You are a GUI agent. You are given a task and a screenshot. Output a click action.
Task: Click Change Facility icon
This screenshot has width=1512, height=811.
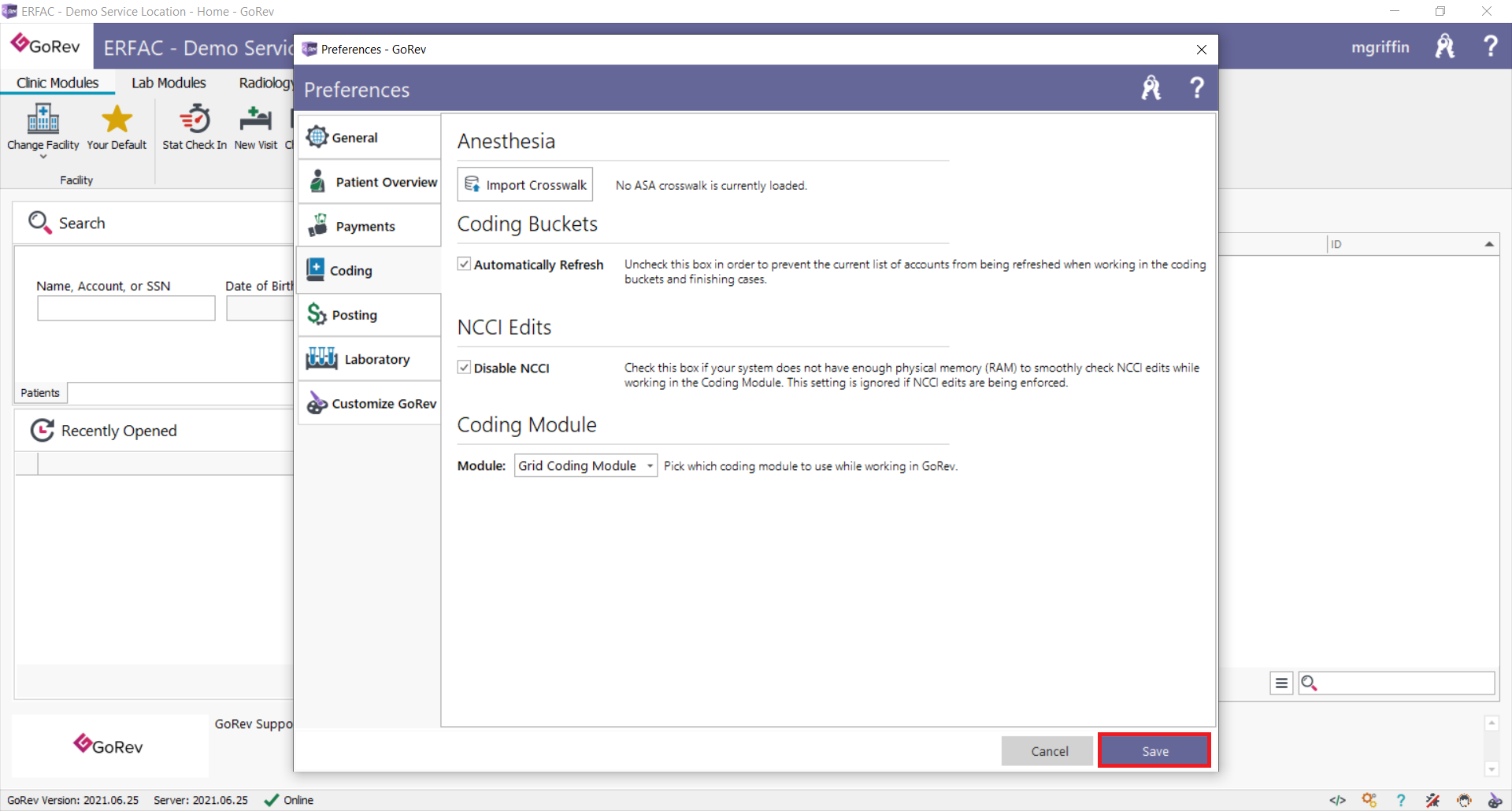coord(43,119)
